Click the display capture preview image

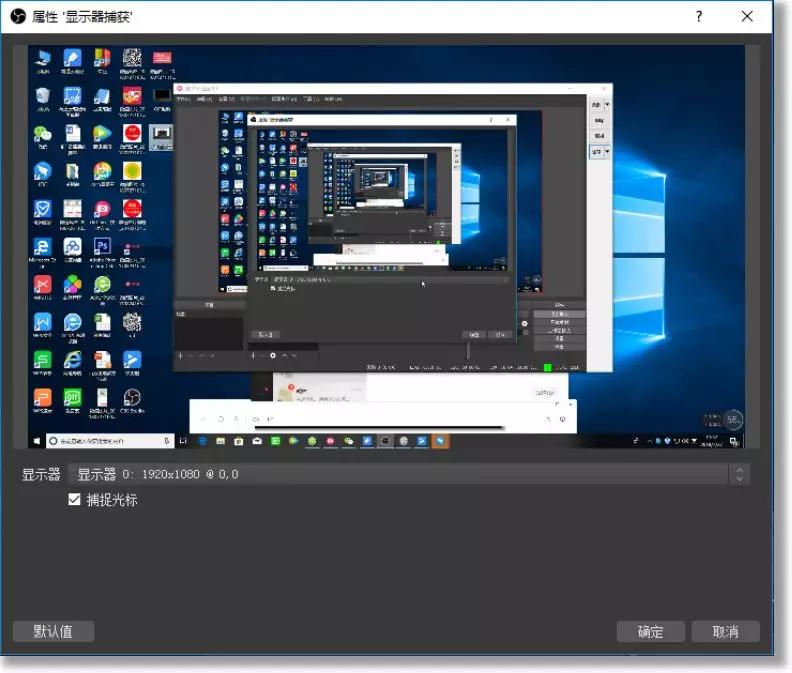click(386, 247)
